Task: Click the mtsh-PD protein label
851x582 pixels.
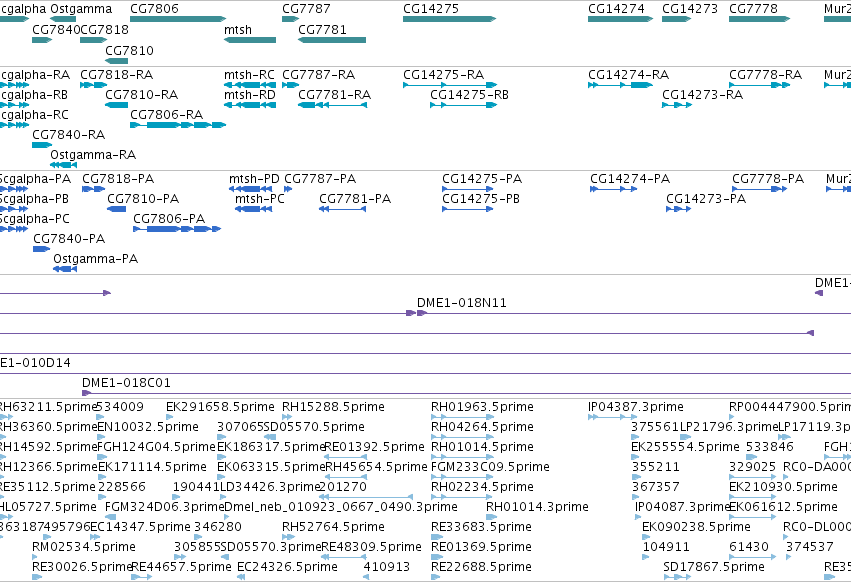Action: [254, 179]
